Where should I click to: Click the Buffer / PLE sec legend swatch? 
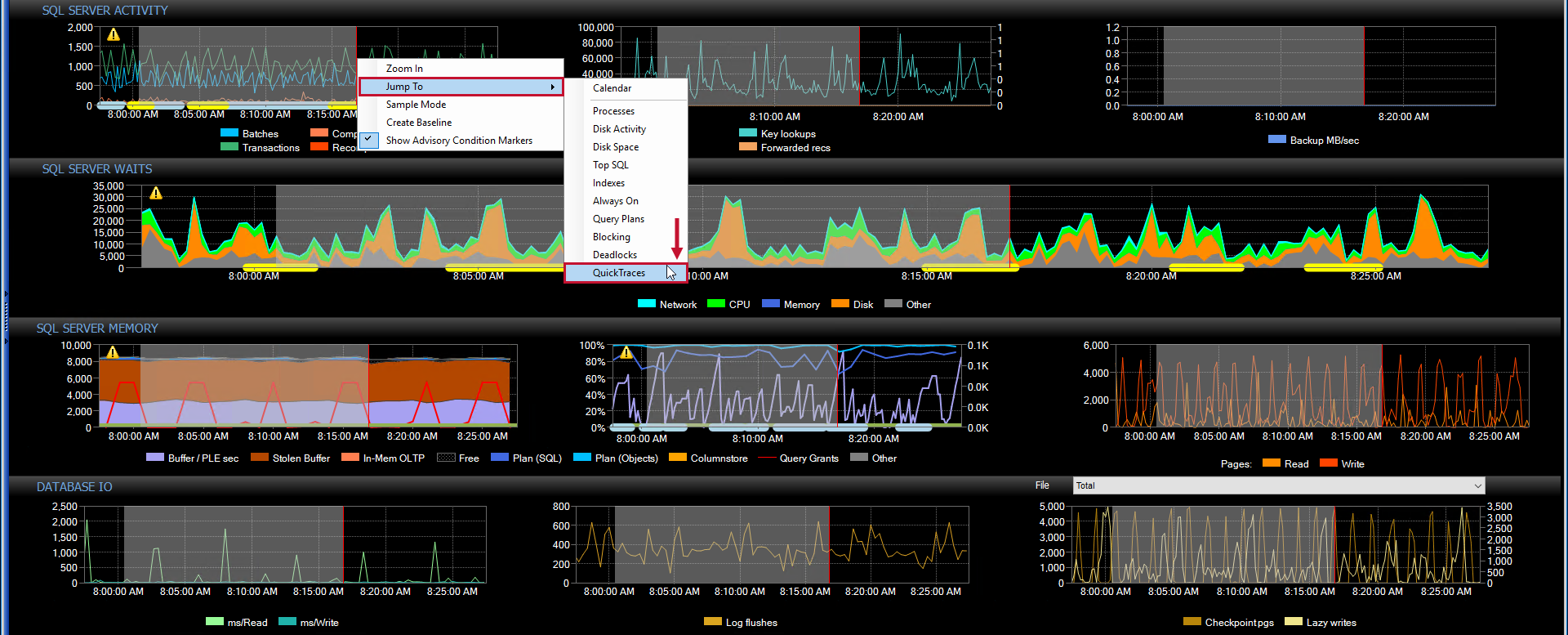tap(155, 458)
